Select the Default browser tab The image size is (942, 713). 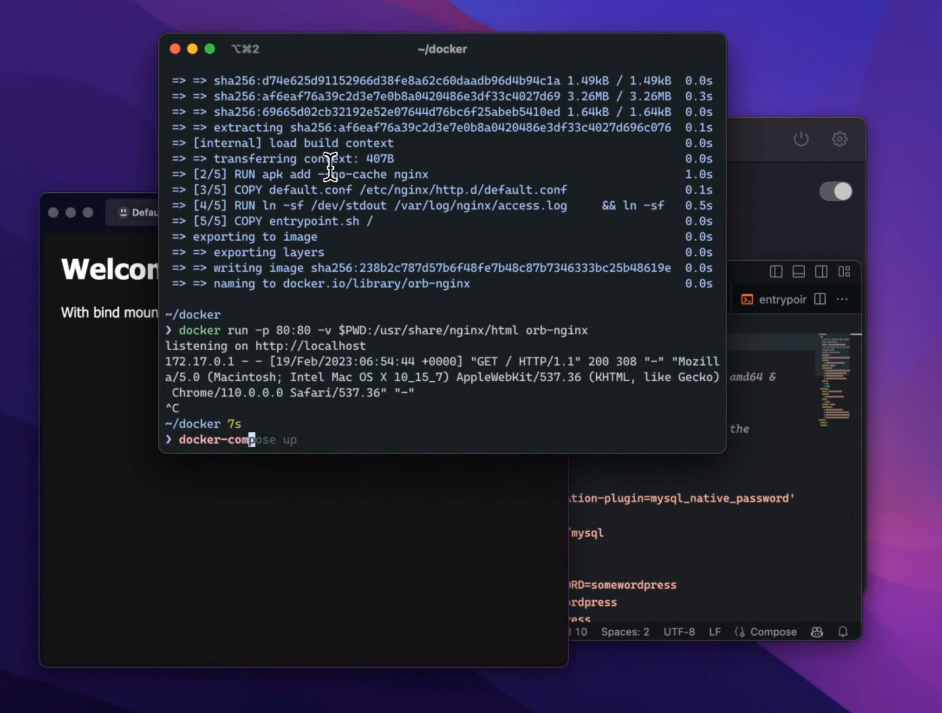(135, 212)
